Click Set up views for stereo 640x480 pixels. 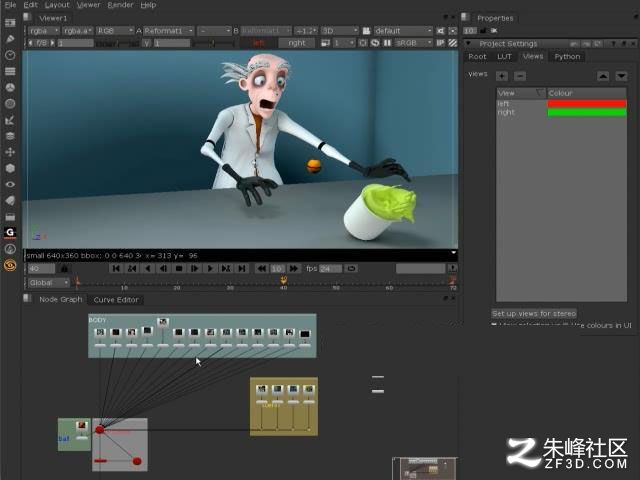(534, 313)
